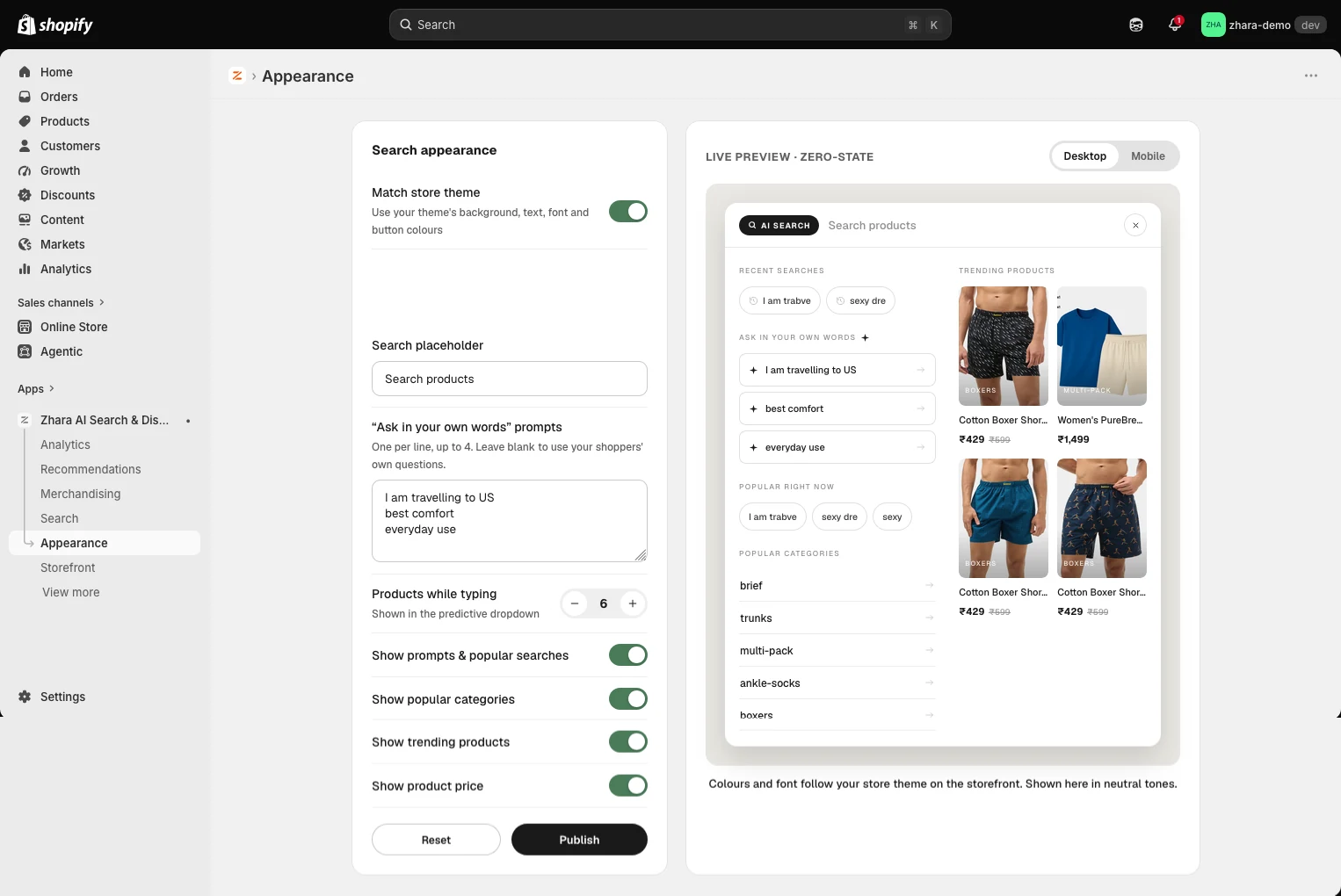This screenshot has width=1341, height=896.
Task: Toggle Show popular categories switch
Action: (x=628, y=699)
